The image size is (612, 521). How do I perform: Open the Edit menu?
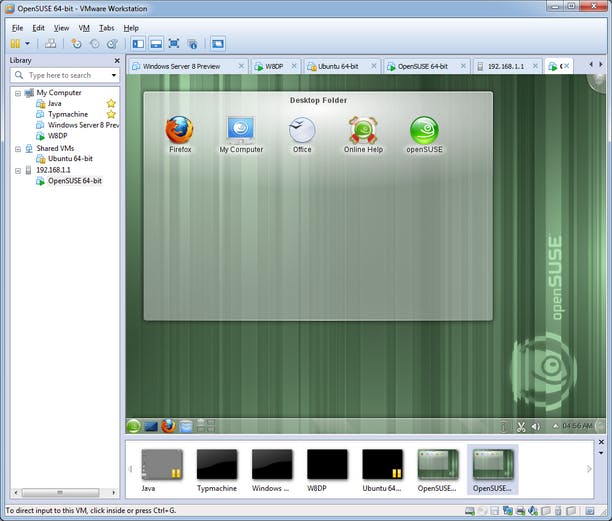point(38,28)
